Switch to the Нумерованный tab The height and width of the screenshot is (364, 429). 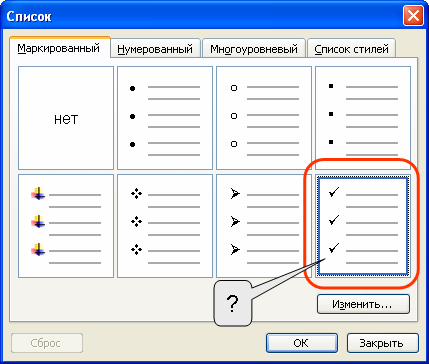pyautogui.click(x=155, y=49)
